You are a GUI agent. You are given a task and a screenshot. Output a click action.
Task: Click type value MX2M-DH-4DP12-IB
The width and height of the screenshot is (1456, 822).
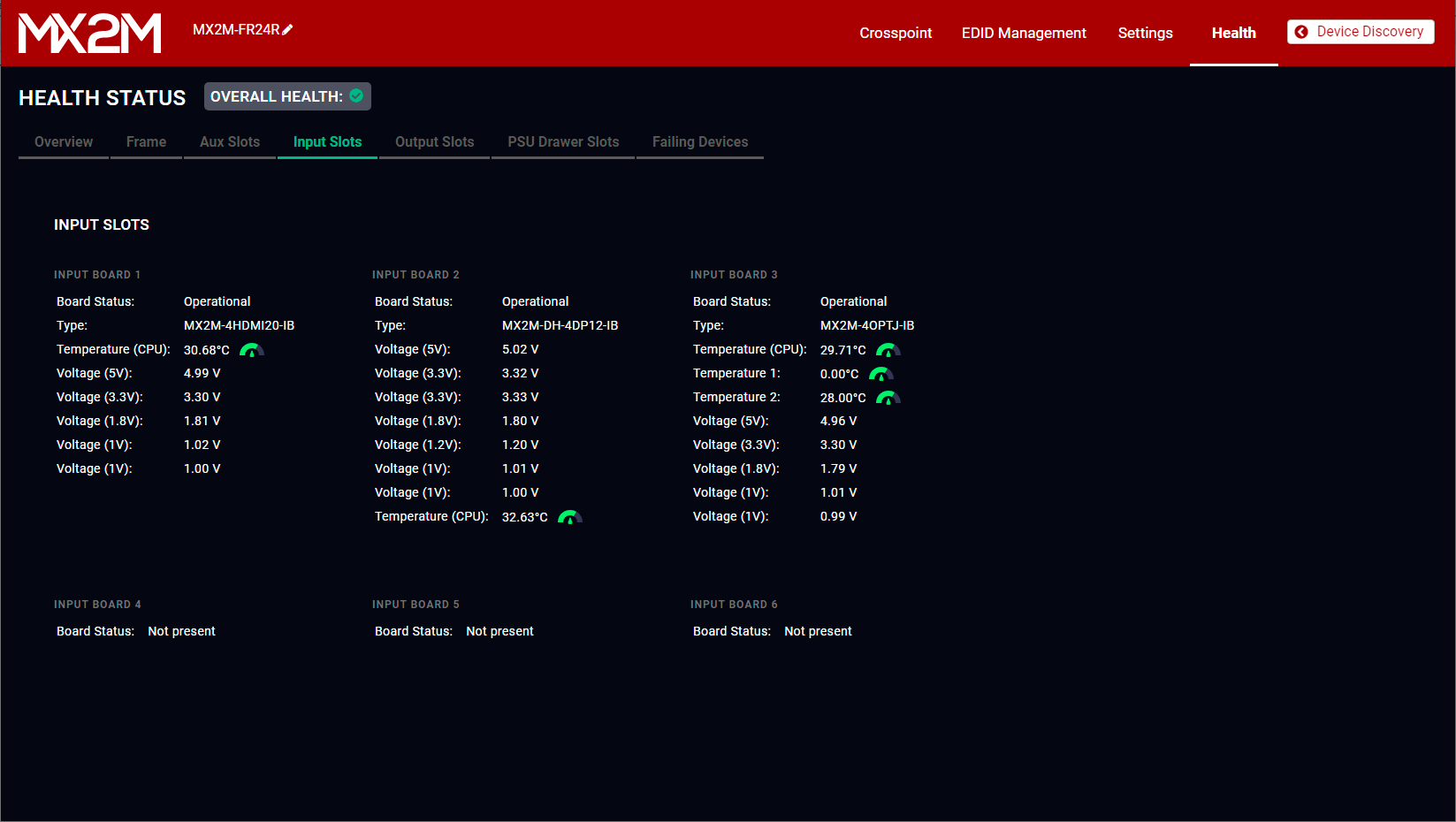pos(560,325)
